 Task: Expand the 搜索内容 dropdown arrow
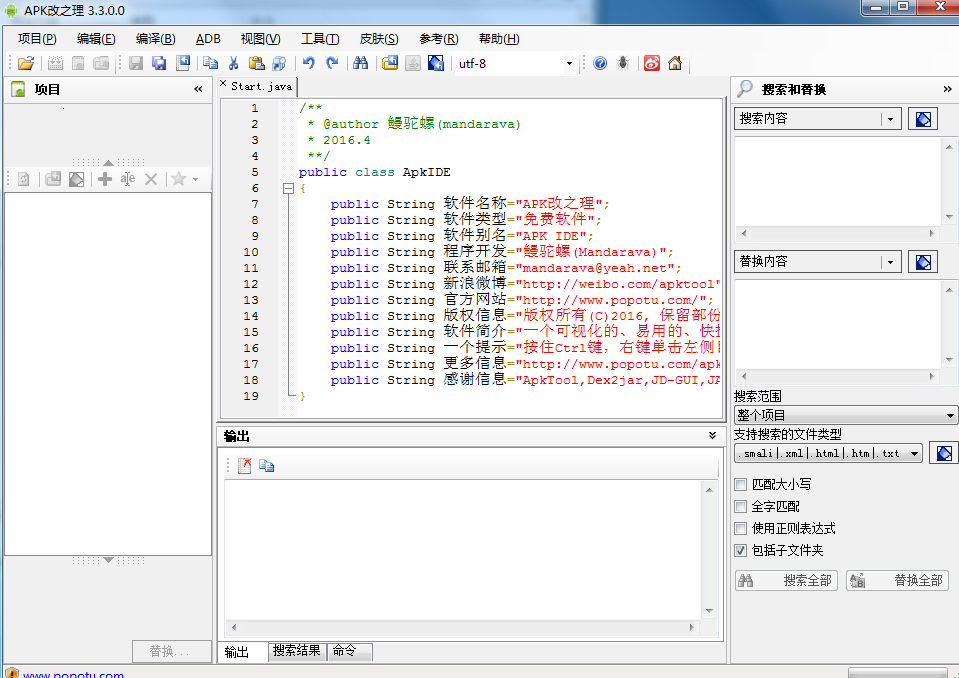point(890,119)
